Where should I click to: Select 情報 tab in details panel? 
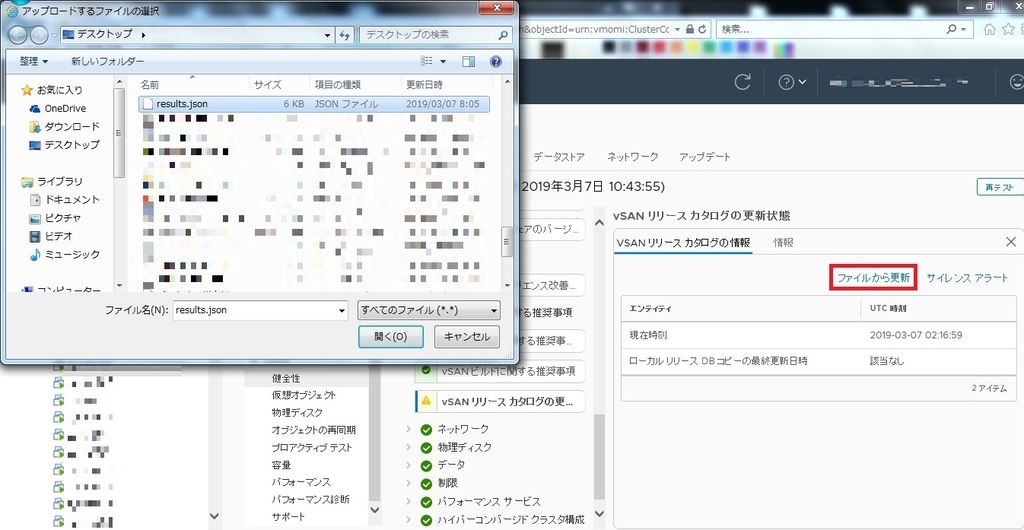[783, 242]
